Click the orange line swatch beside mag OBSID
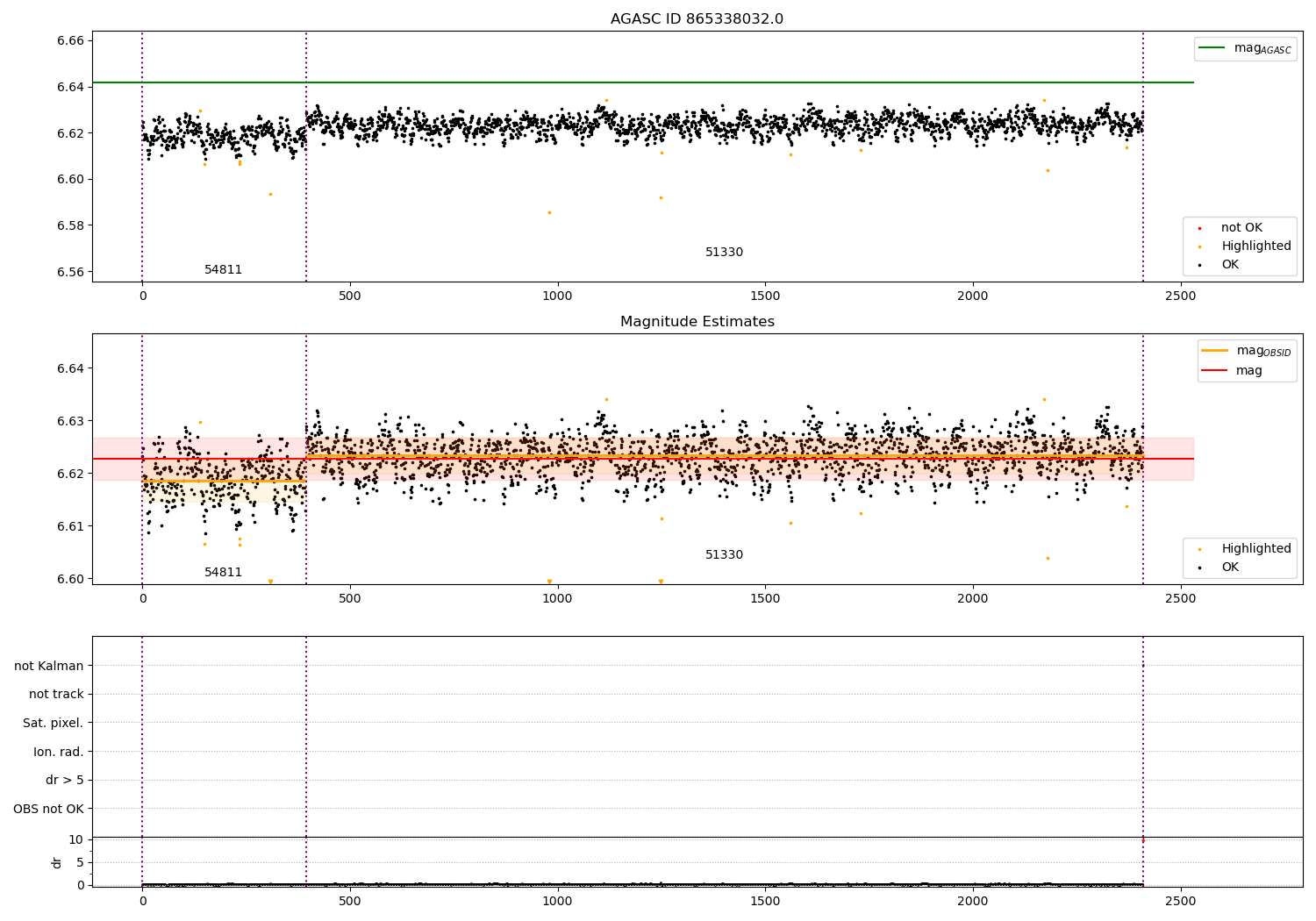The image size is (1316, 921). point(1215,351)
